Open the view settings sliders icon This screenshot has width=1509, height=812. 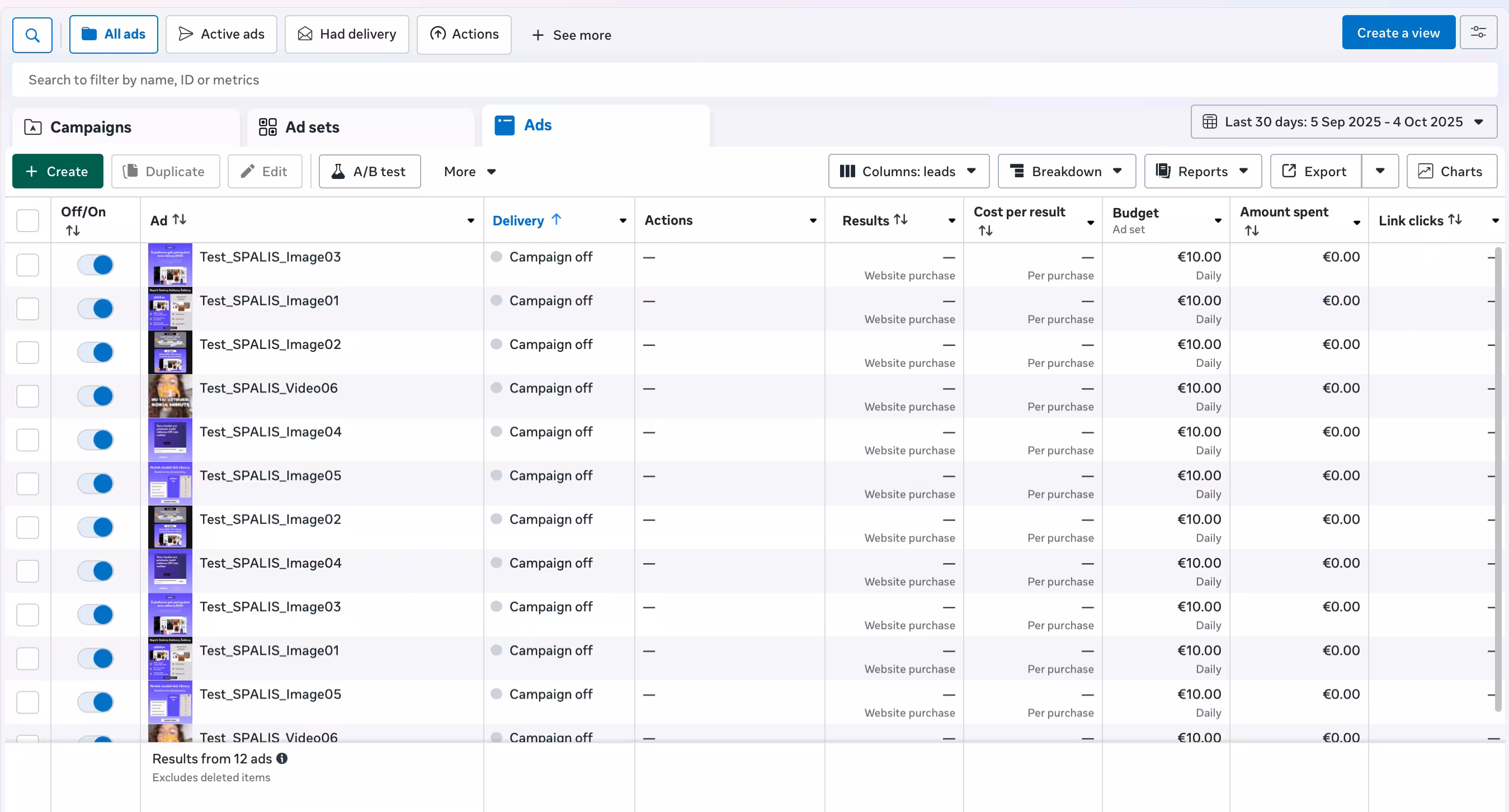(x=1478, y=33)
